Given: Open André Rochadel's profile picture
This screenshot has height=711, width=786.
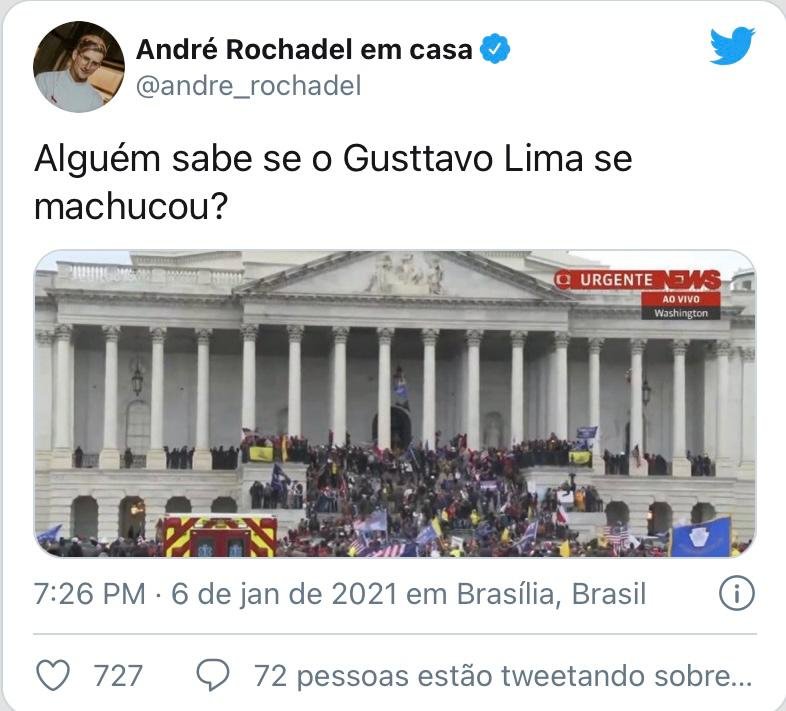Looking at the screenshot, I should (x=79, y=67).
